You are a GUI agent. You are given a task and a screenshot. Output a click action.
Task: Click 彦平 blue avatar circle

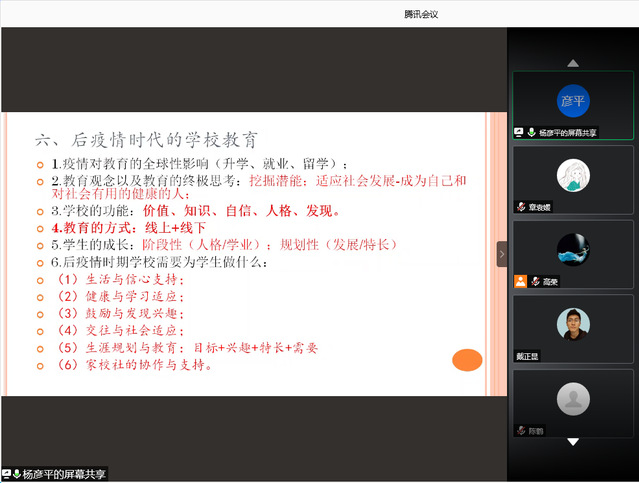pyautogui.click(x=572, y=102)
